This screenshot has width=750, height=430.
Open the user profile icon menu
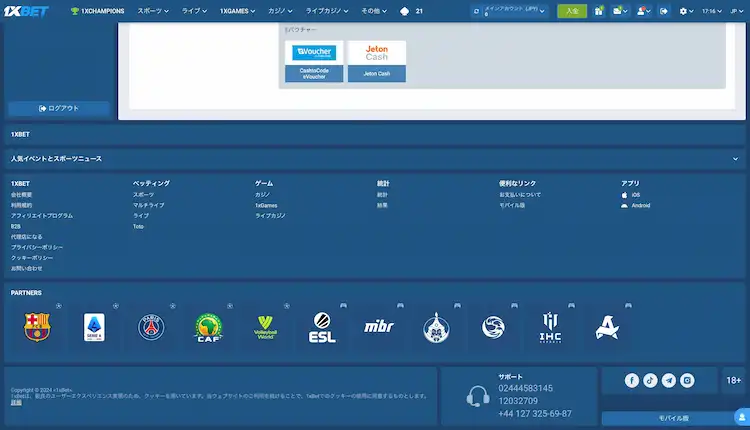pyautogui.click(x=643, y=11)
